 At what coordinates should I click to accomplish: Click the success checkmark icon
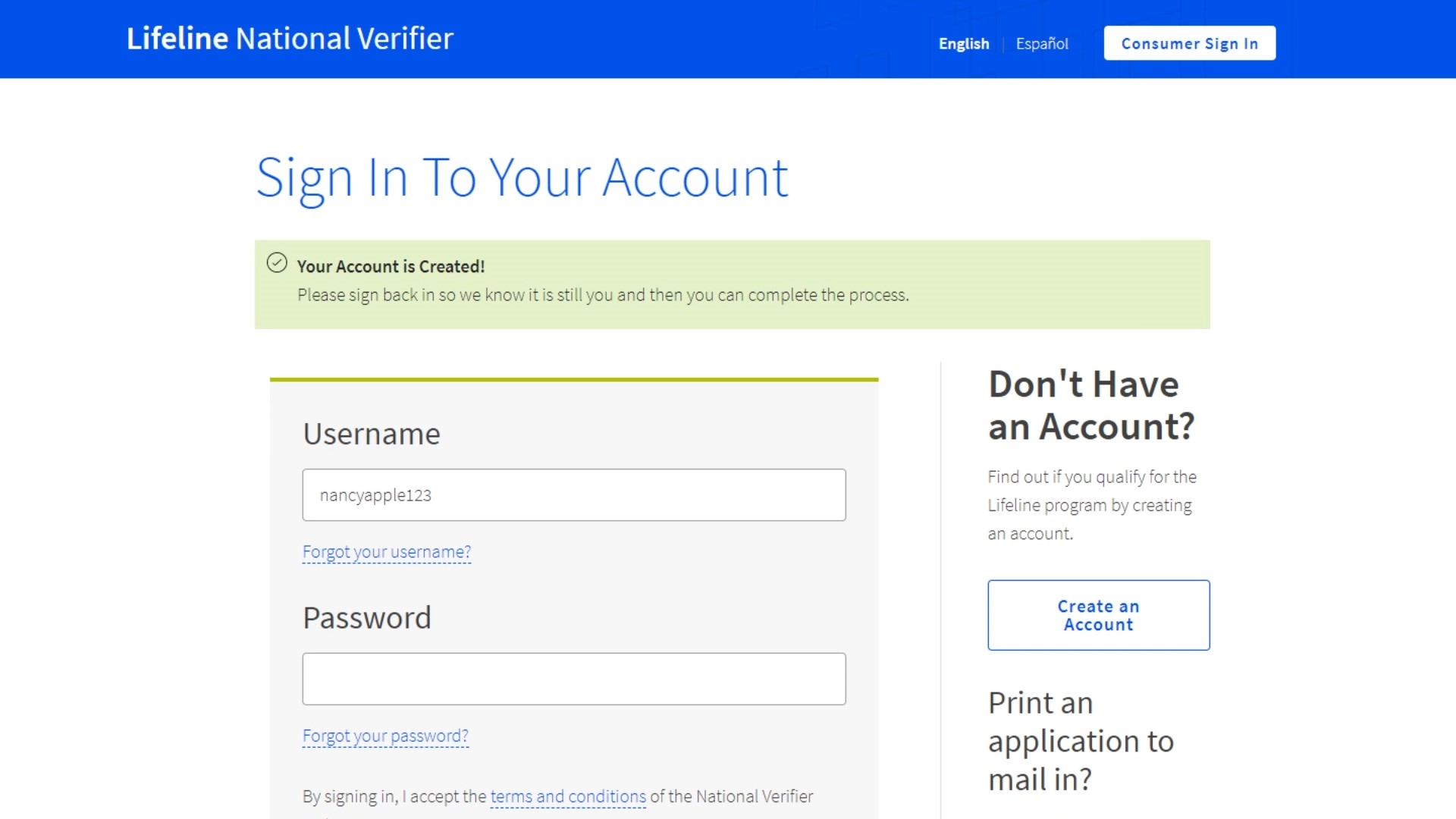[x=277, y=262]
